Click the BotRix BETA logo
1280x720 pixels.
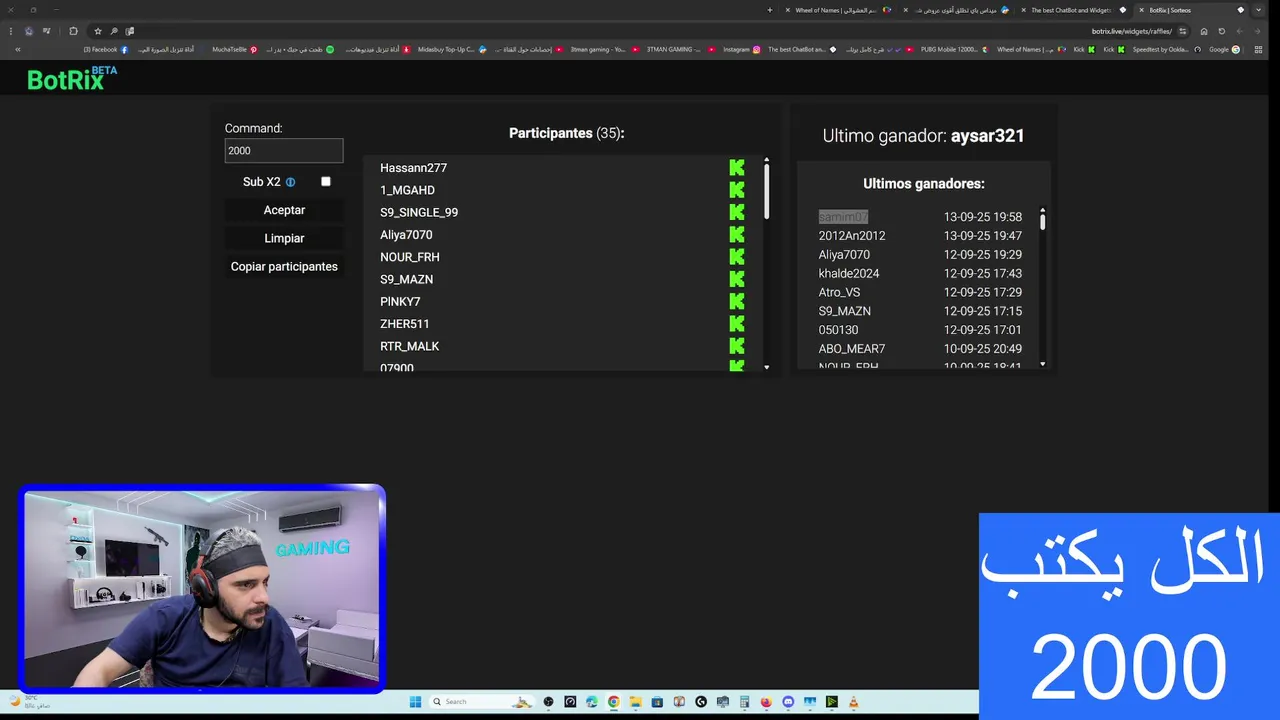[x=72, y=79]
